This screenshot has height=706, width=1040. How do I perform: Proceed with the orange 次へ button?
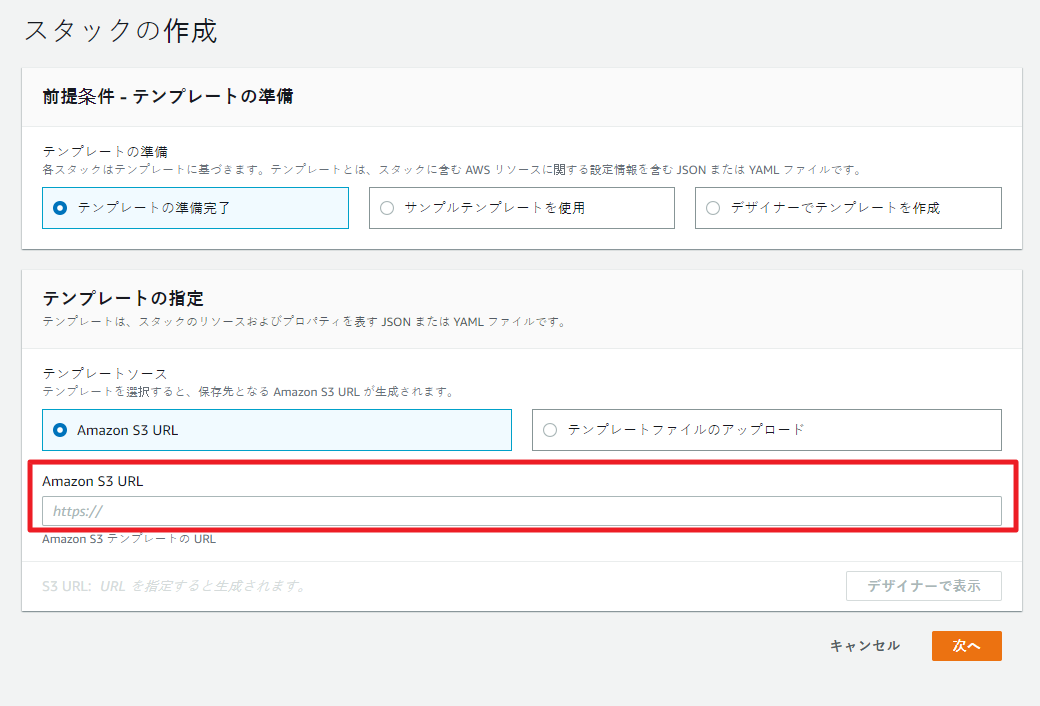point(966,646)
